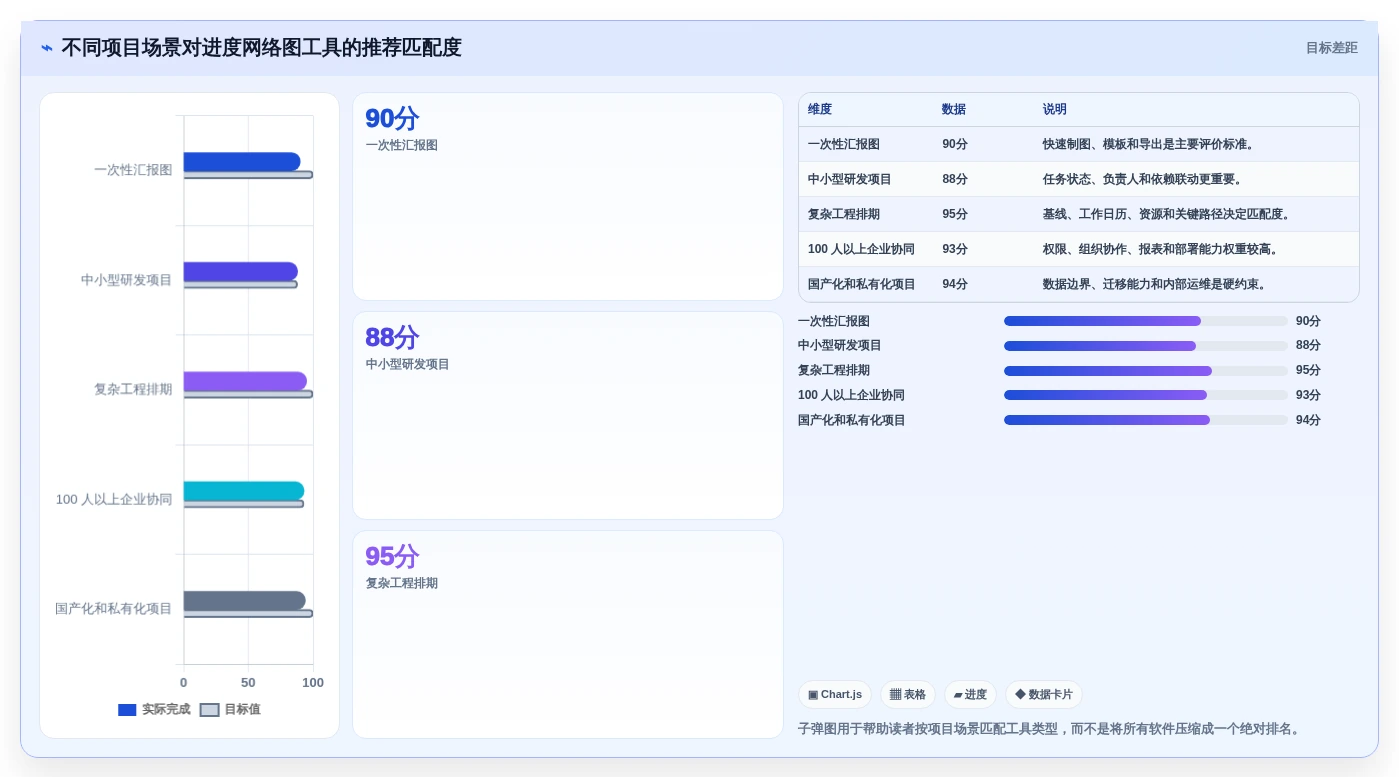Click the slate 国产化和私有化项目 chart bar
Screen dimensions: 1399x777
click(x=245, y=601)
